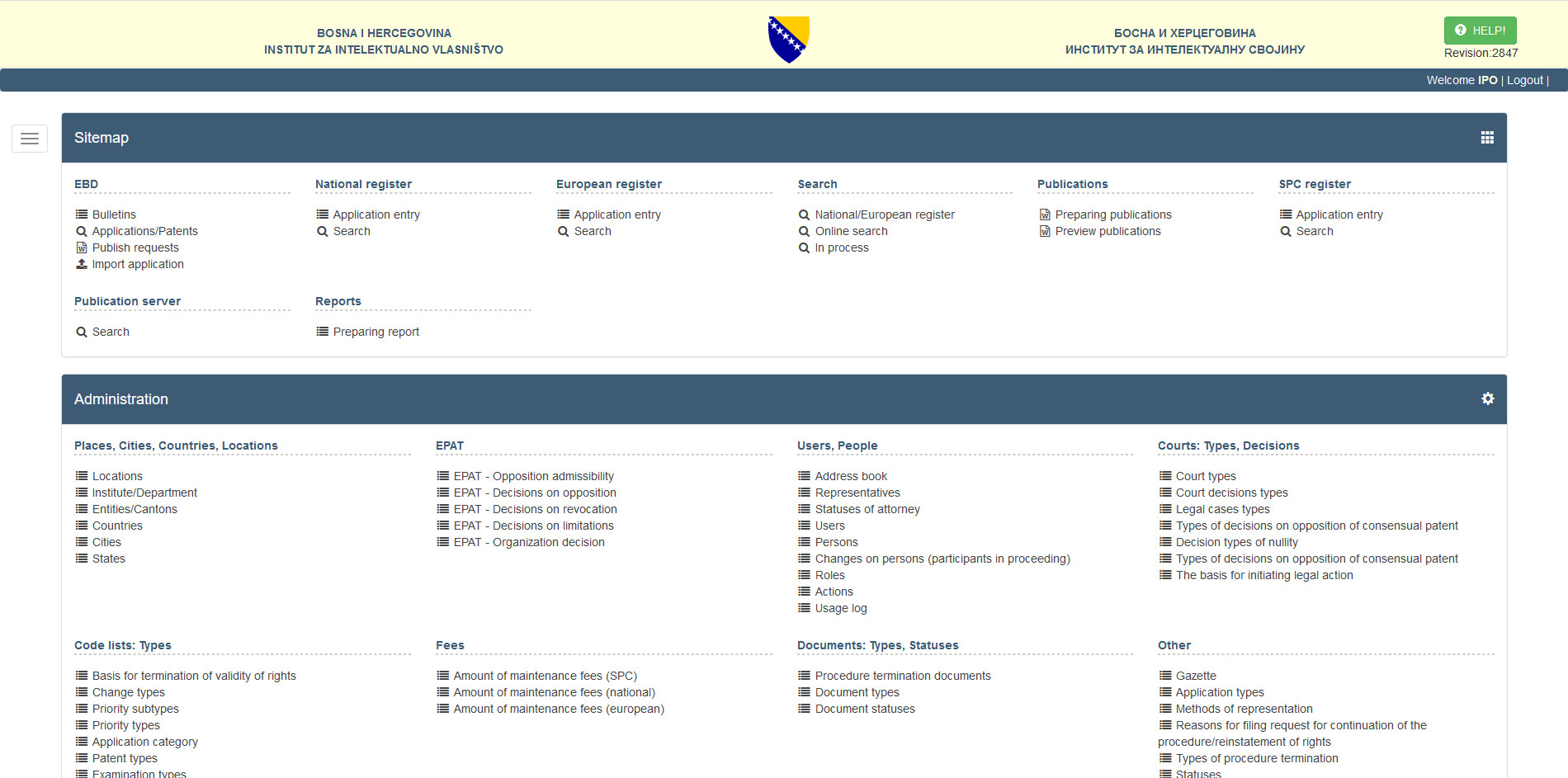Open European register Search
Image resolution: width=1568 pixels, height=778 pixels.
593,231
